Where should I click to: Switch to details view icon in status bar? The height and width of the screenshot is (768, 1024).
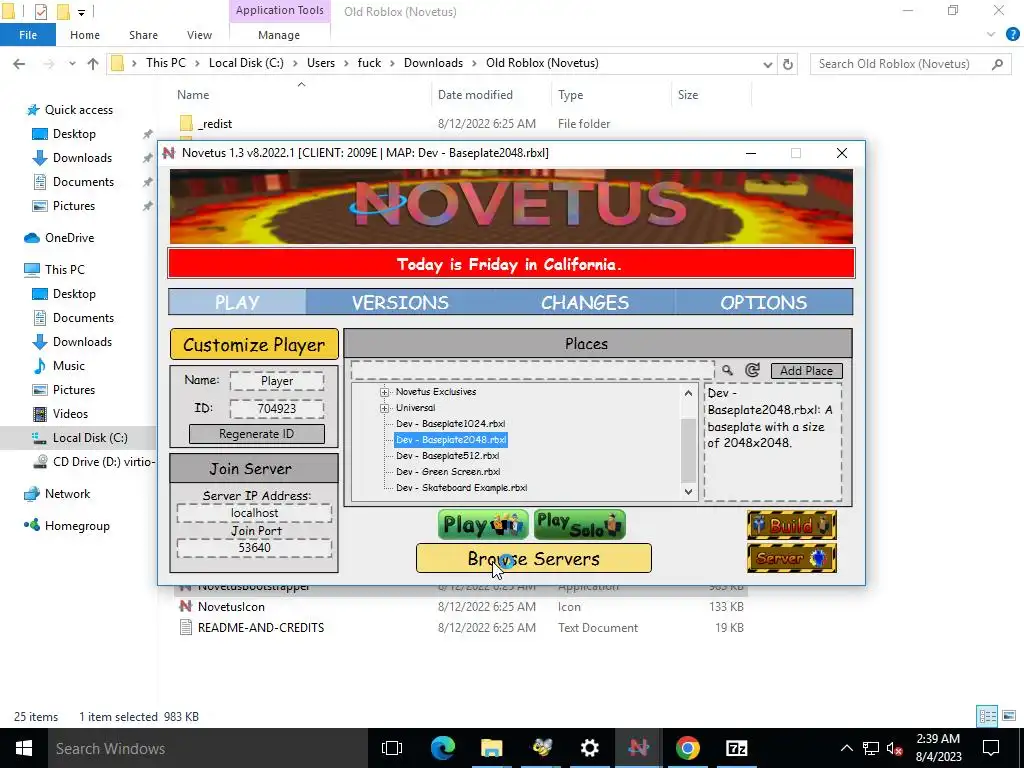tap(987, 716)
